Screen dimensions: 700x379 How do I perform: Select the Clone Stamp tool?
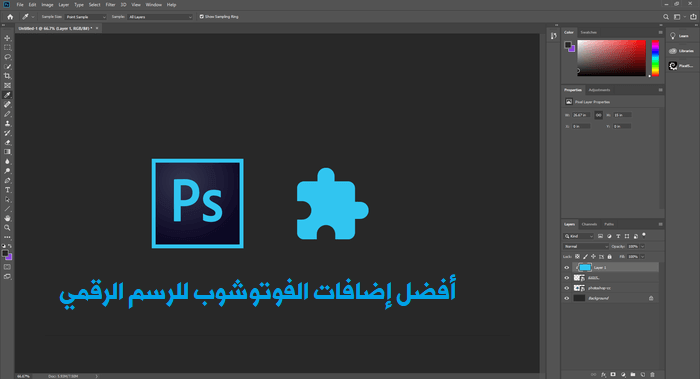click(7, 124)
